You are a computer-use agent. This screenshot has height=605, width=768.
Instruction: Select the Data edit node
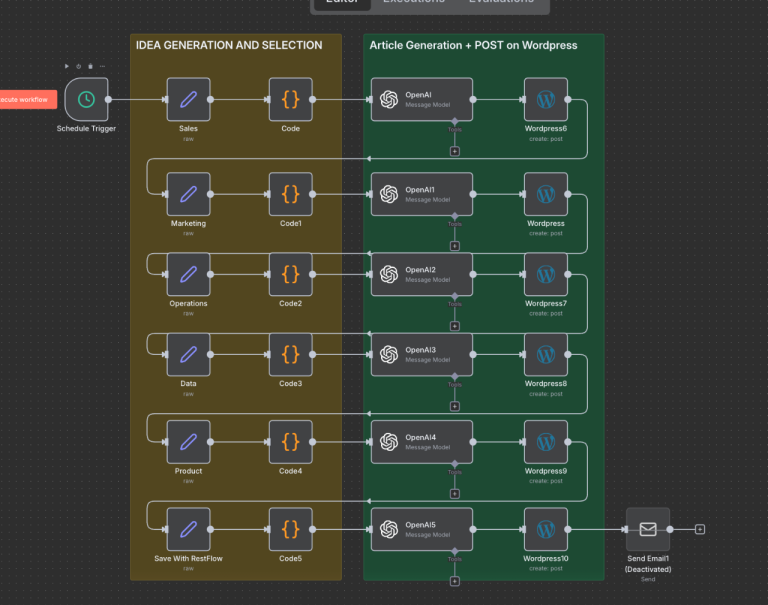point(188,354)
